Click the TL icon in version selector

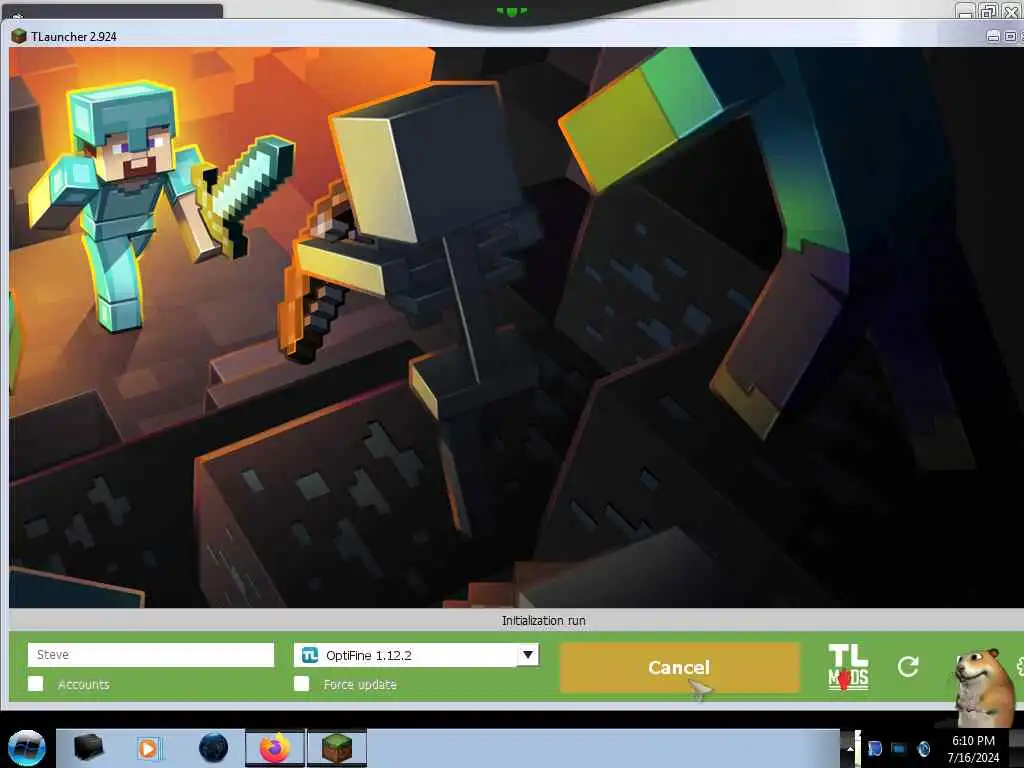pyautogui.click(x=310, y=655)
